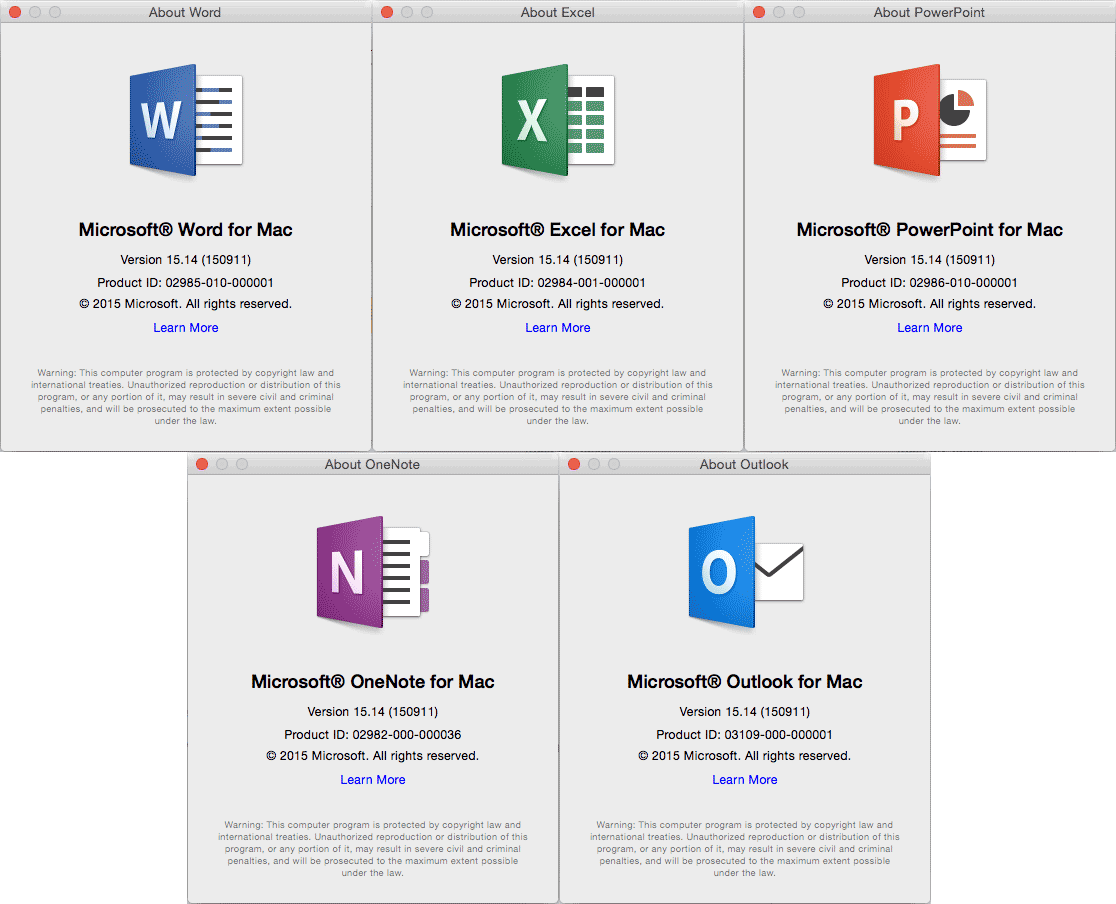Click the copyright line in About Excel
This screenshot has width=1116, height=904.
pos(558,304)
